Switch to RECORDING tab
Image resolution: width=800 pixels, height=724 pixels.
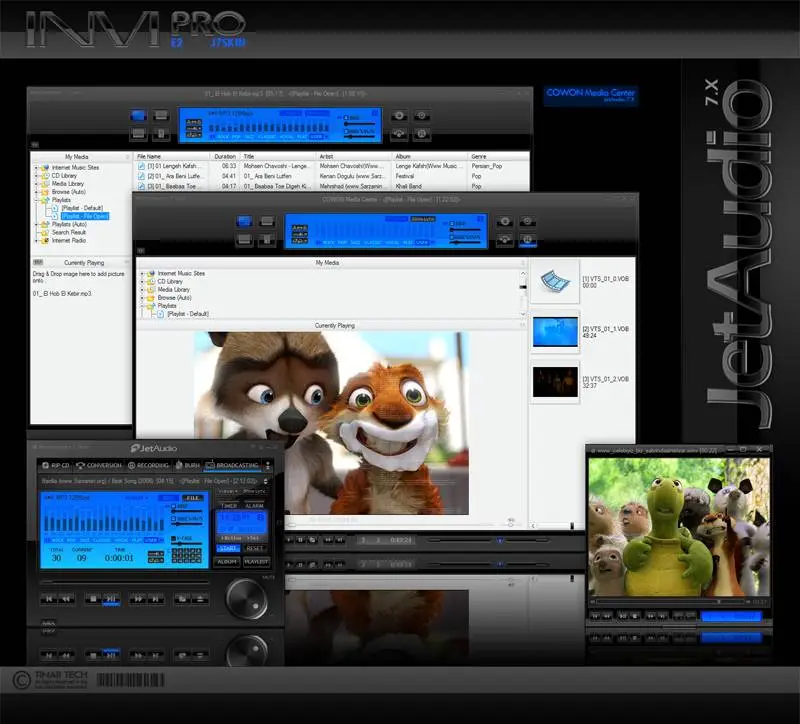[x=148, y=465]
